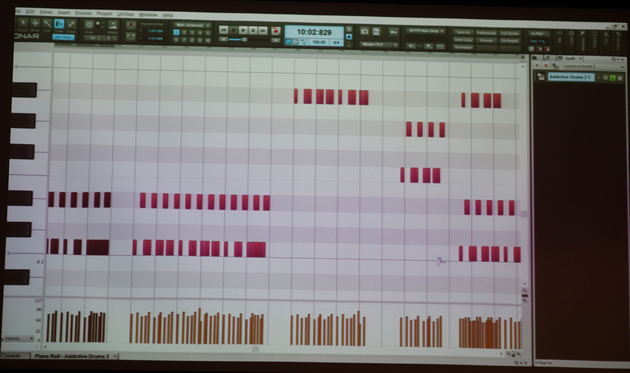
Task: Select screenset 5 button
Action: [x=208, y=33]
